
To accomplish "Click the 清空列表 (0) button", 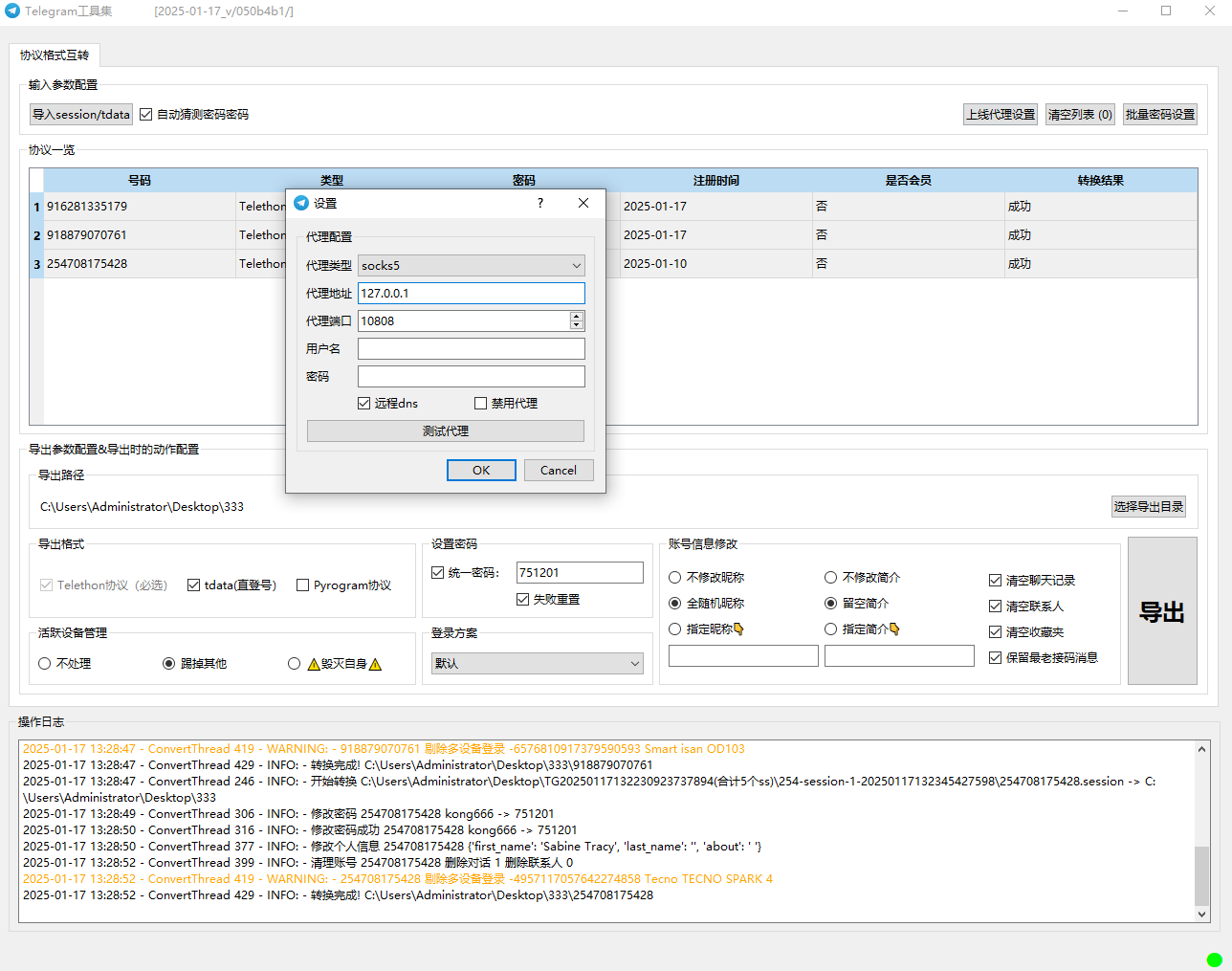I will (x=1080, y=115).
